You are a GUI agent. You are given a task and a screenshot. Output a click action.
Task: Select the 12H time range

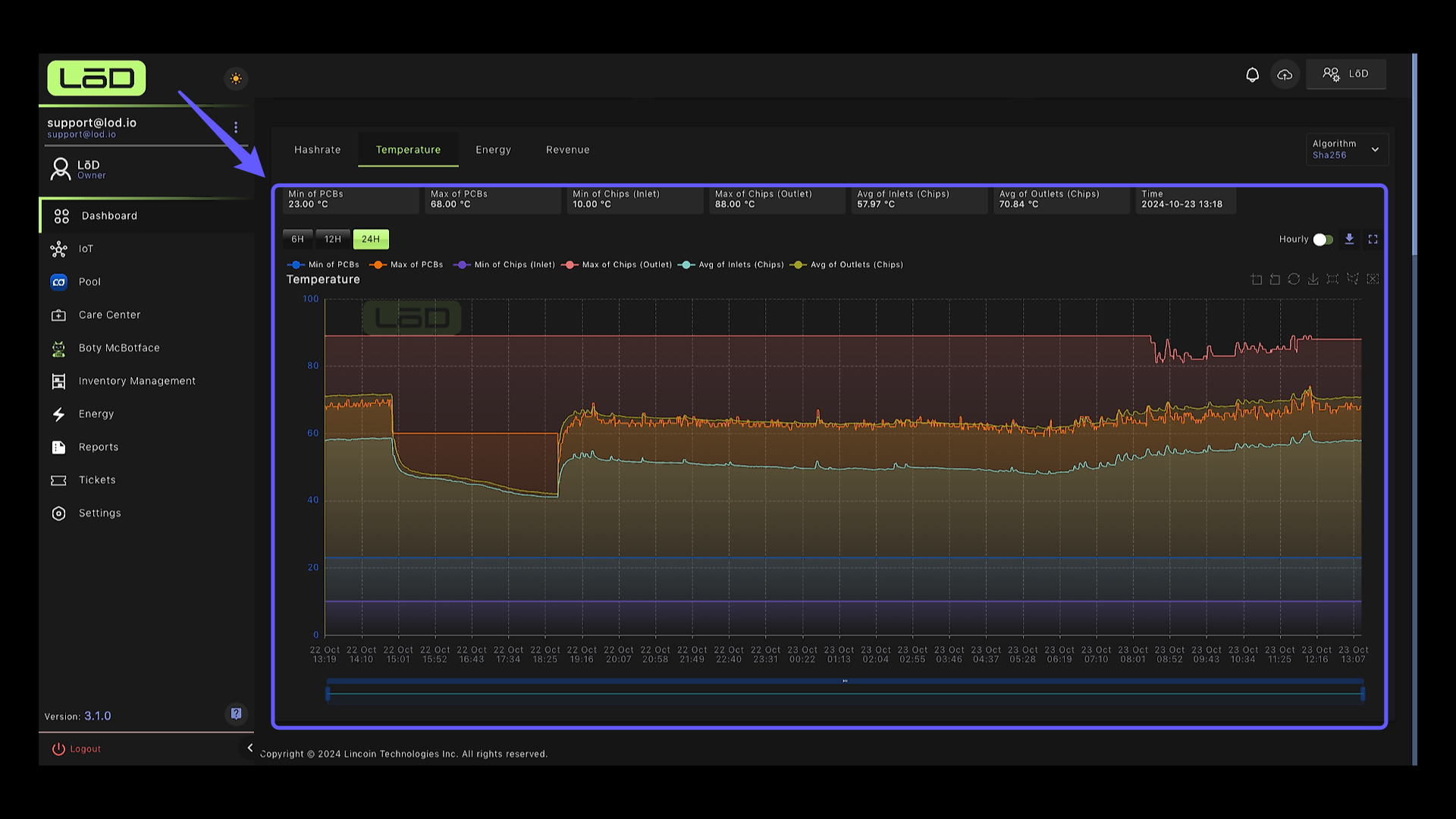pyautogui.click(x=333, y=240)
